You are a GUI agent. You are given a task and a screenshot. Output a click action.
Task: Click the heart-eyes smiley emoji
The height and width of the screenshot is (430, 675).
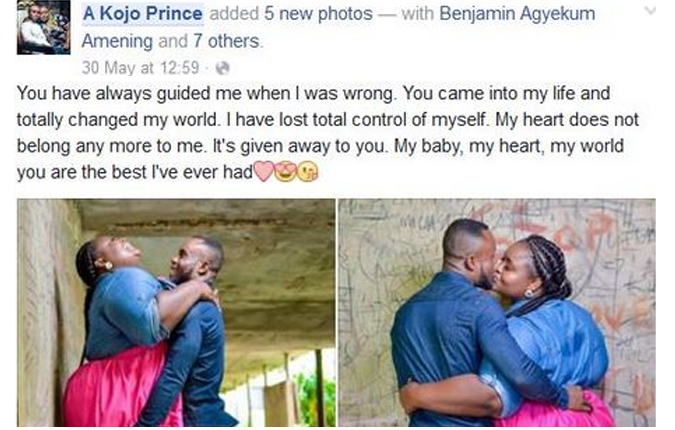point(286,171)
